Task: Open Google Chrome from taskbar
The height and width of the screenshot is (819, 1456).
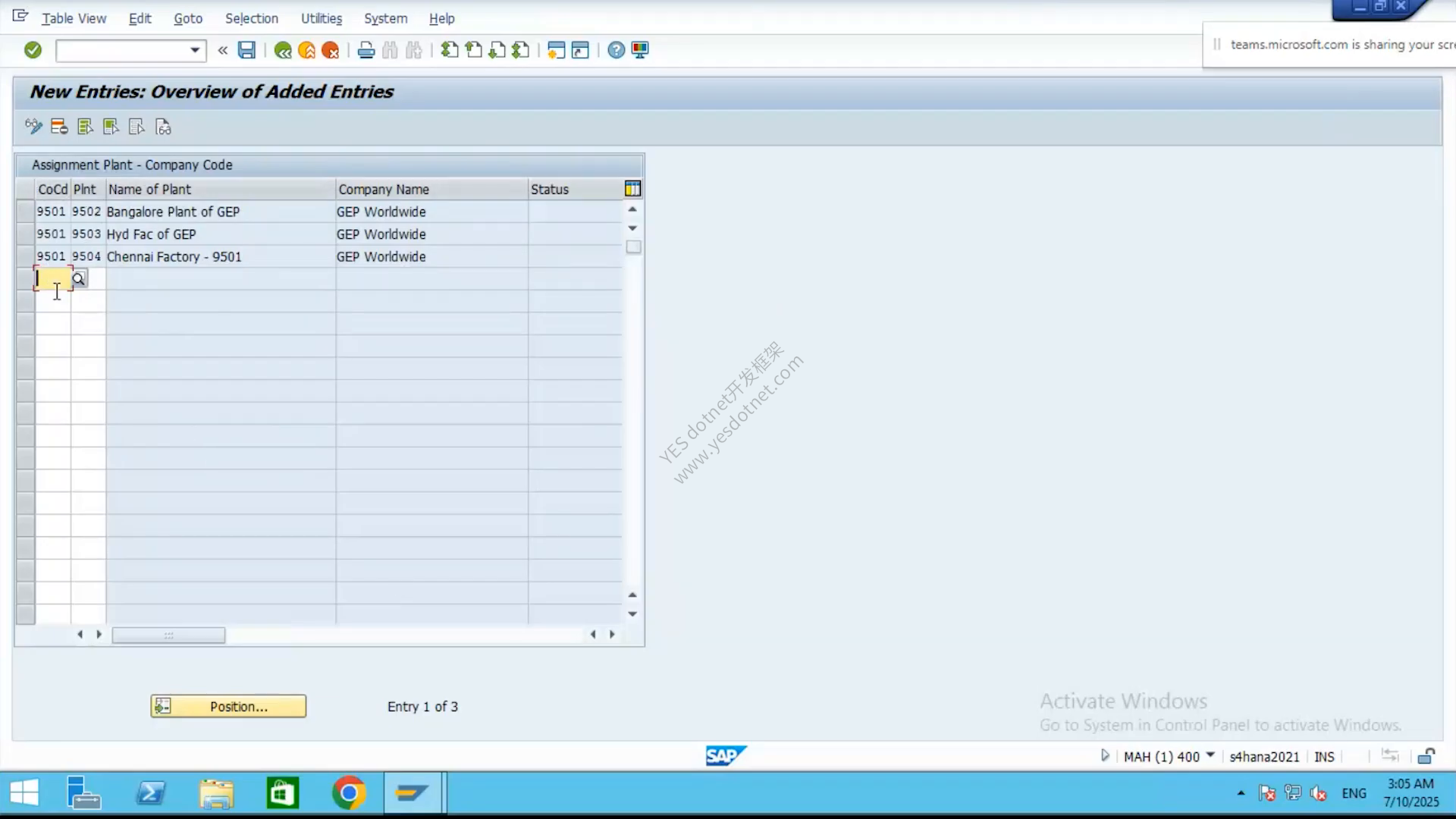Action: coord(348,793)
